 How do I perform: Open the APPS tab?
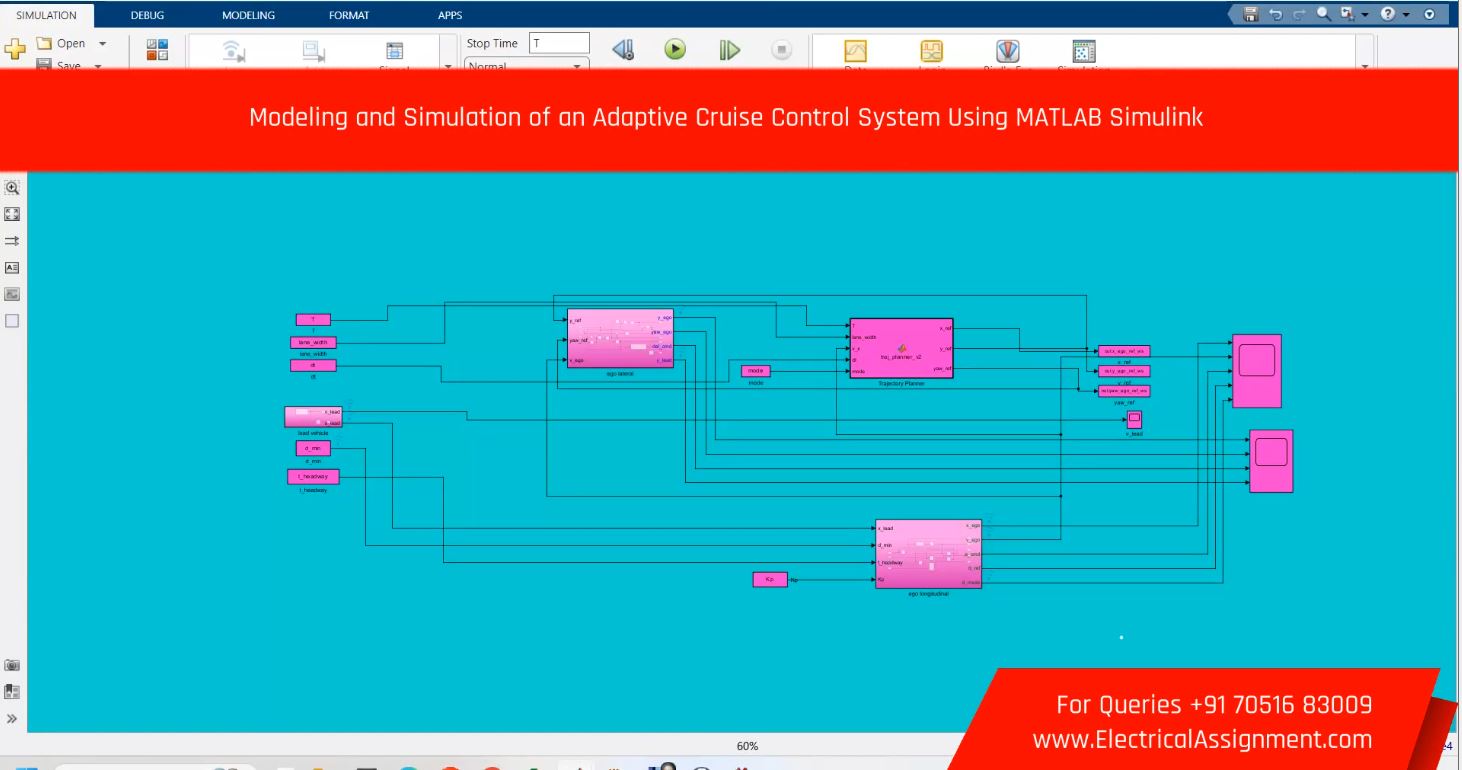tap(450, 15)
